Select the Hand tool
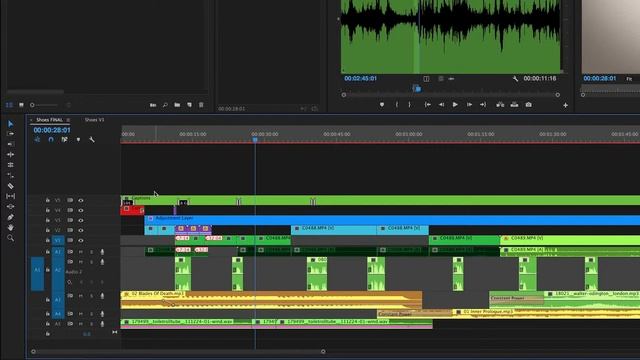 [x=11, y=227]
